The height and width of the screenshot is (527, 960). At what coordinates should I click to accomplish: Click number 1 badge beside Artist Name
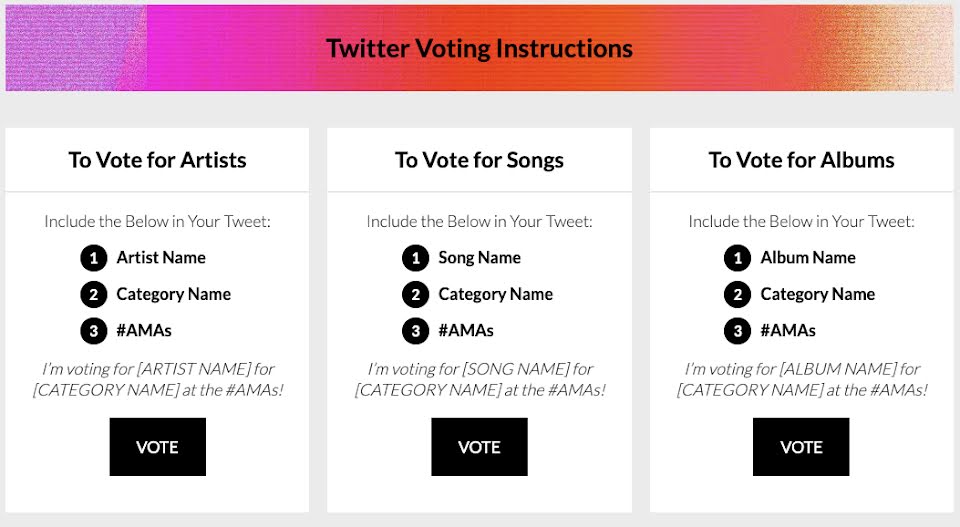point(94,258)
